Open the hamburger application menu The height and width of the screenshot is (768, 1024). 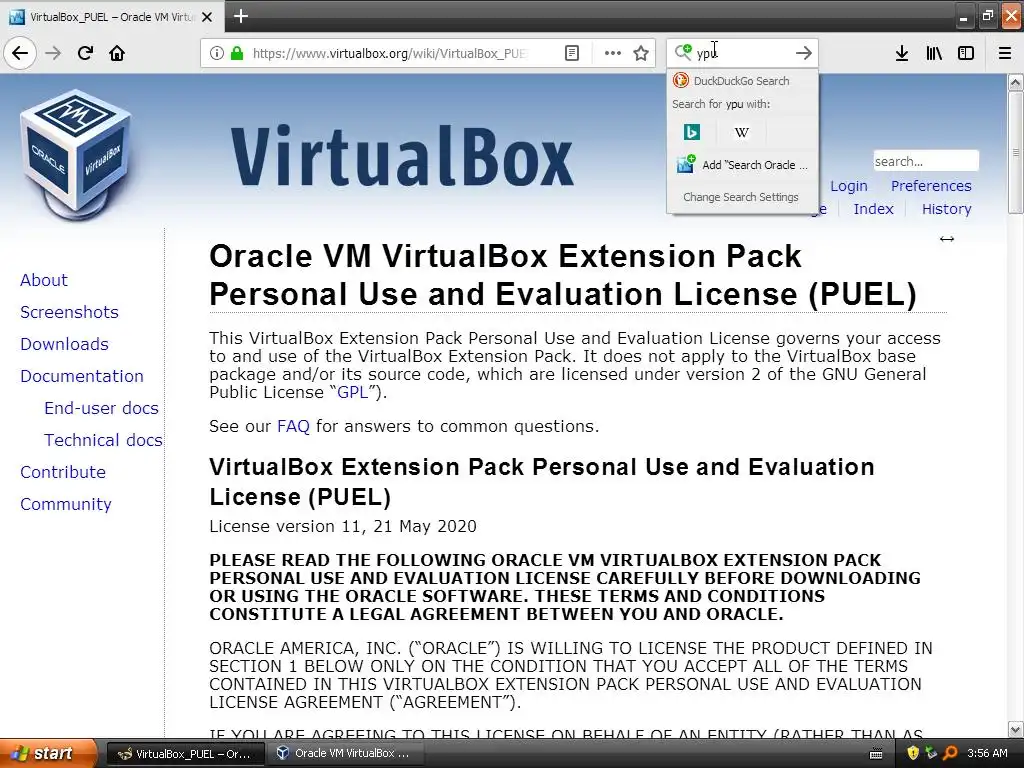click(1005, 53)
